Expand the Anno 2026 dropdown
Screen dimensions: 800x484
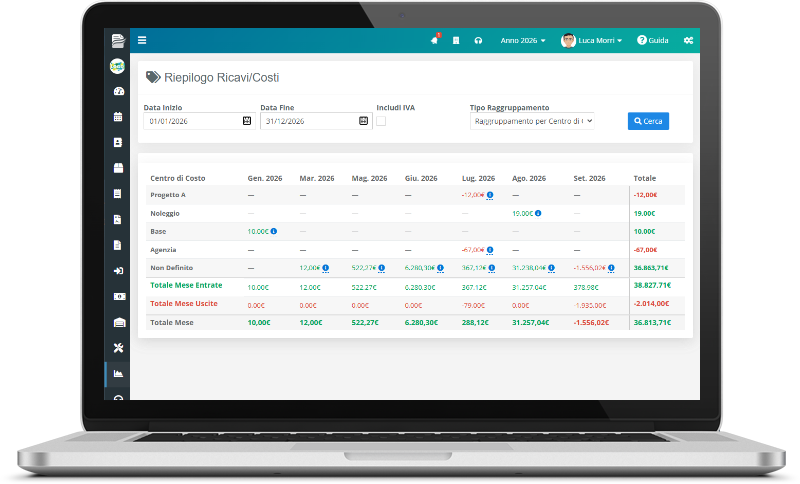pyautogui.click(x=522, y=40)
